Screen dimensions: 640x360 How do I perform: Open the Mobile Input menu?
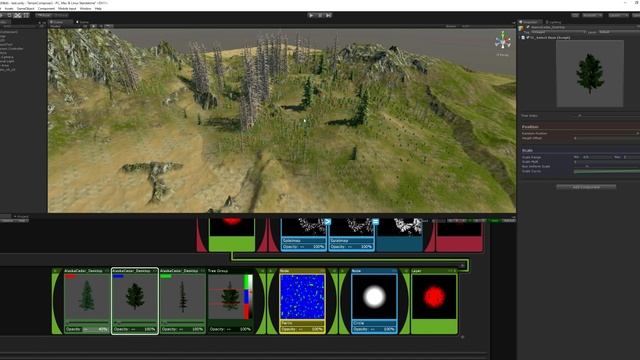pos(67,8)
